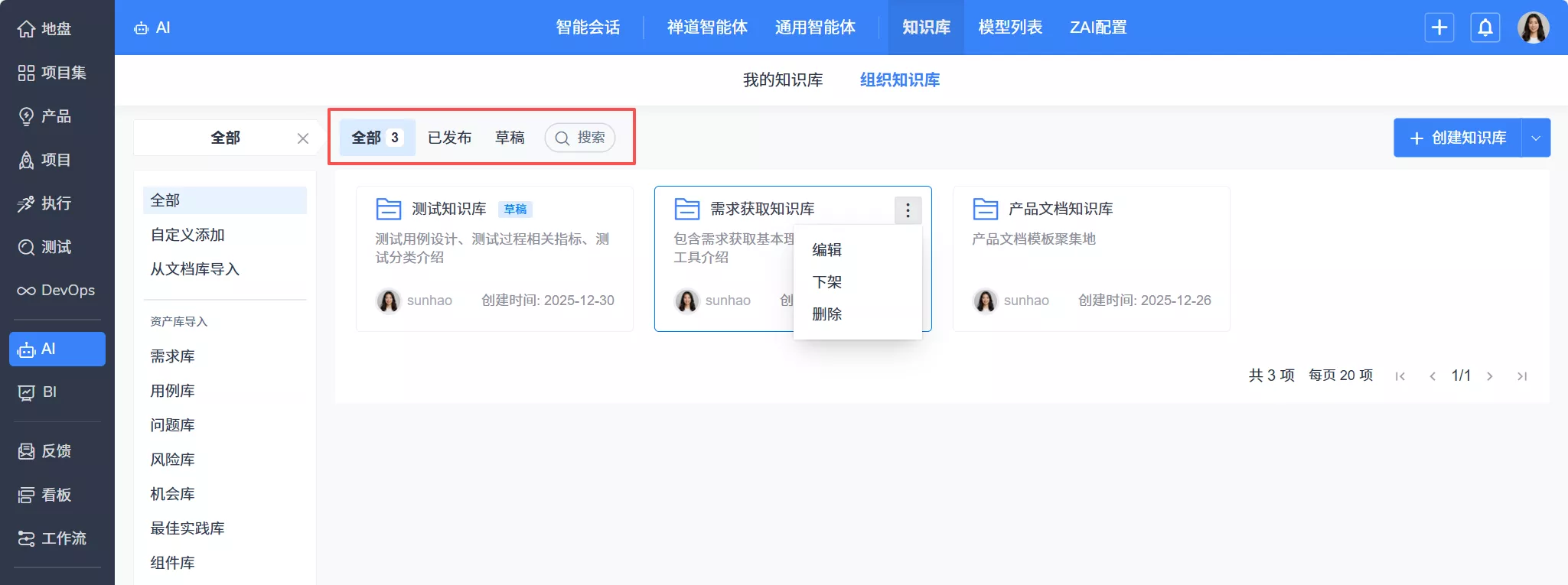This screenshot has height=585, width=1568.
Task: Open the three-dot menu on 需求获取知识库 card
Action: tap(908, 210)
